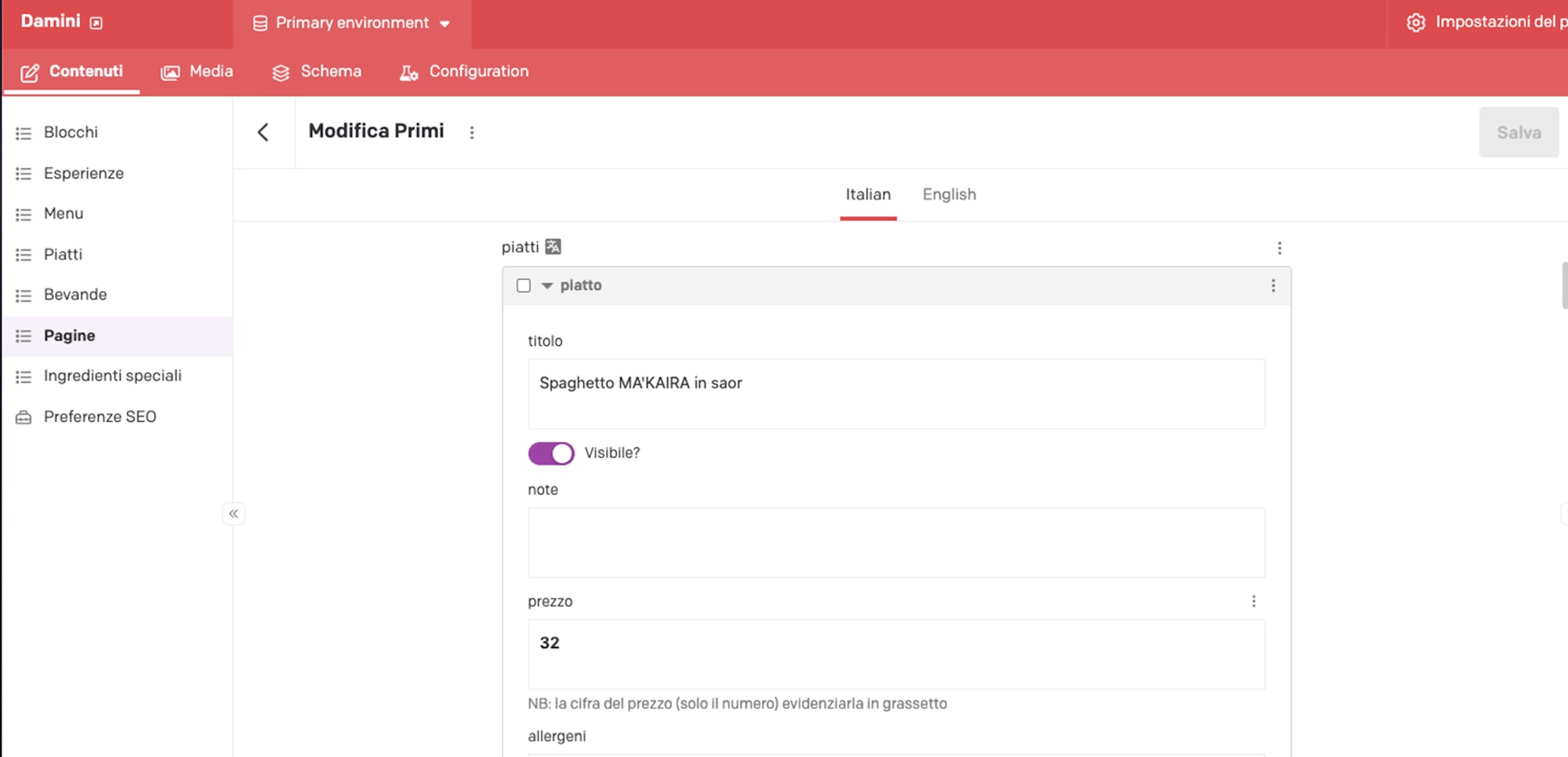Image resolution: width=1568 pixels, height=757 pixels.
Task: Click the back arrow beside Modifica Primi
Action: 263,133
